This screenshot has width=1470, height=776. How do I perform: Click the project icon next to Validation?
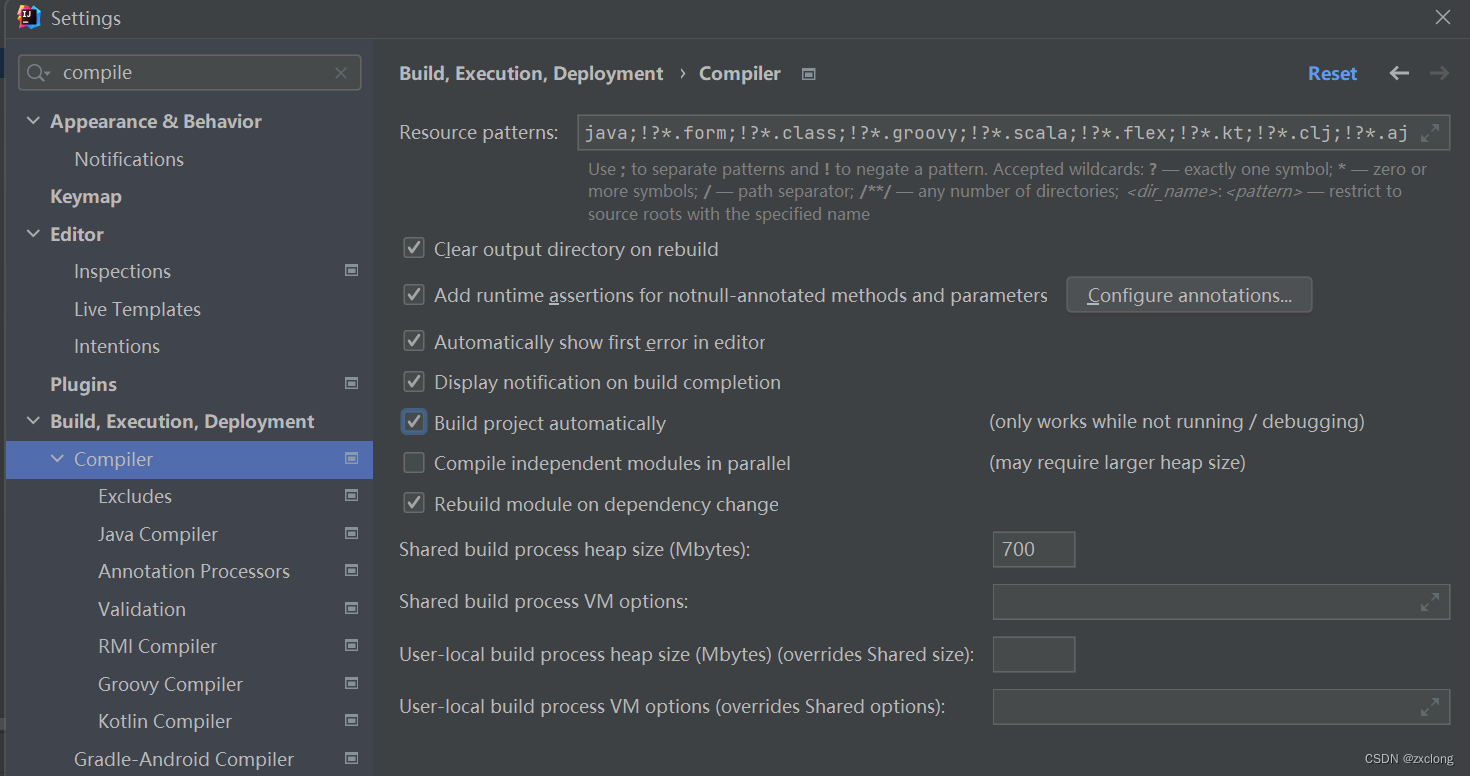pos(351,609)
